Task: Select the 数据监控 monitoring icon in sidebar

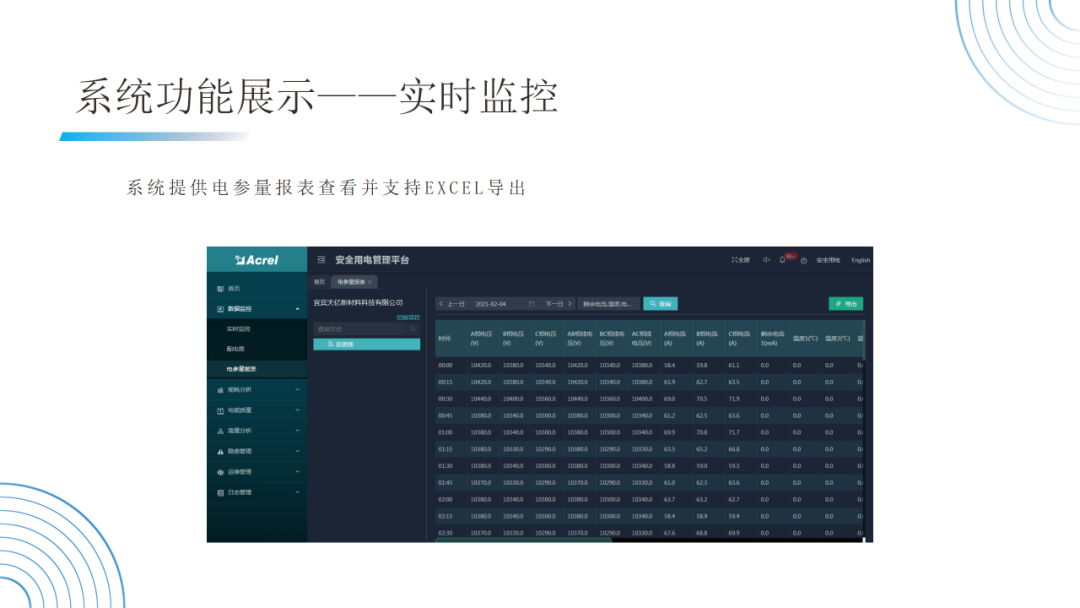Action: point(219,309)
